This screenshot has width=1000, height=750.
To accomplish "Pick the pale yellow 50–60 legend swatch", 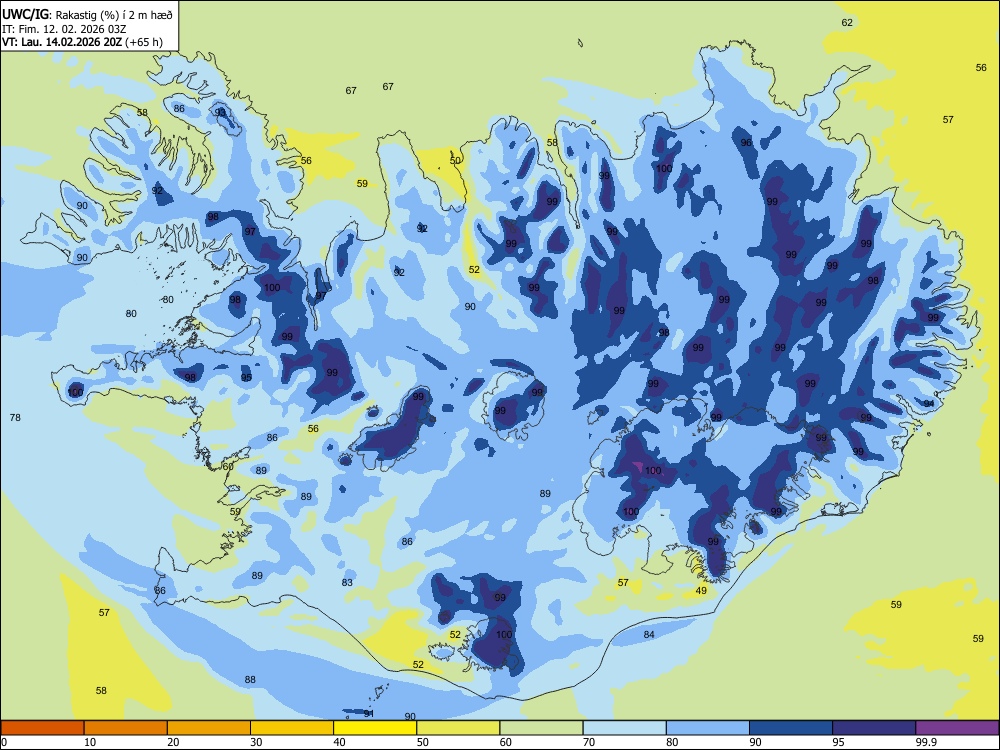I will pyautogui.click(x=458, y=728).
